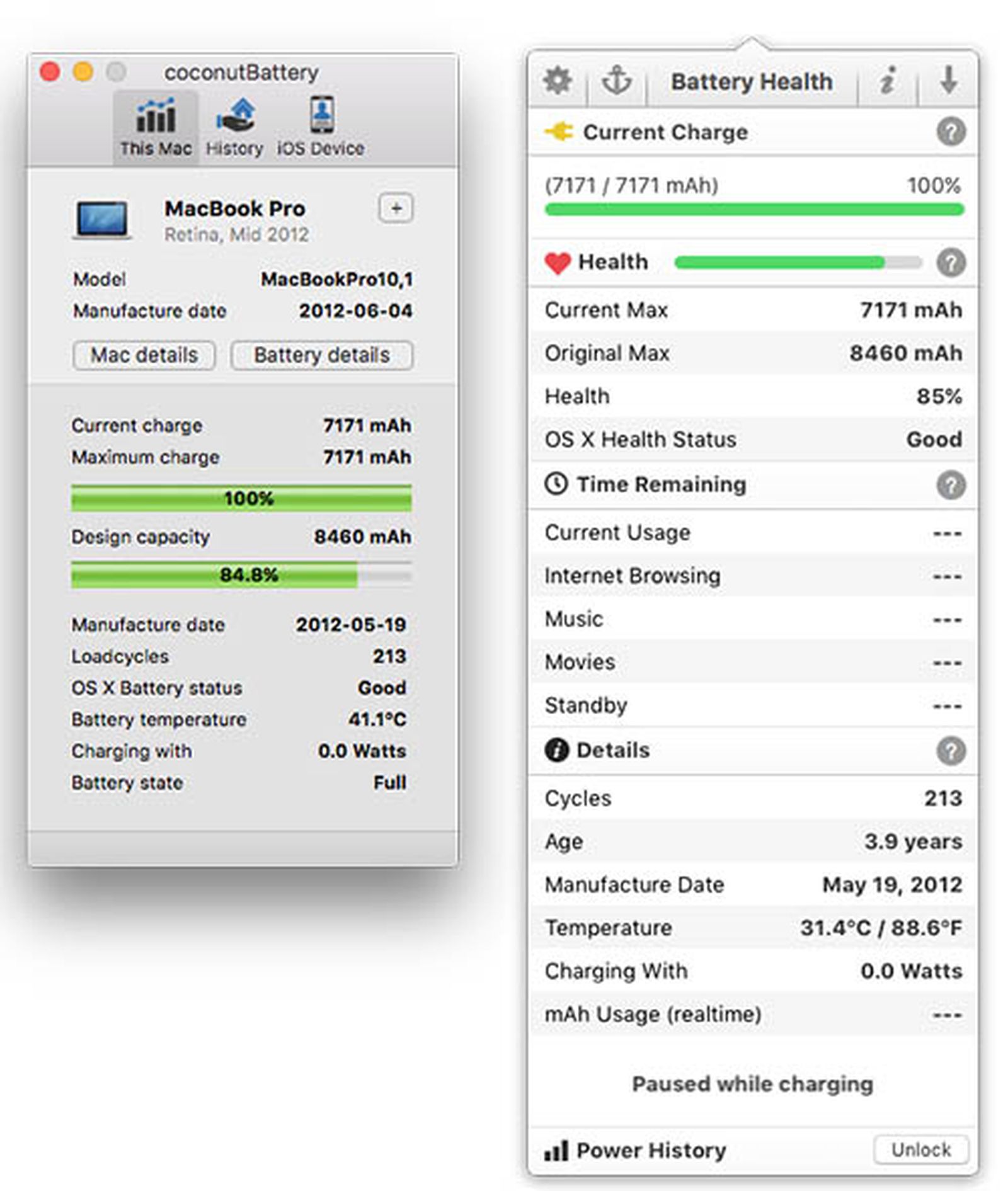Click the Time Remaining clock icon
This screenshot has height=1191, width=1008.
click(557, 484)
